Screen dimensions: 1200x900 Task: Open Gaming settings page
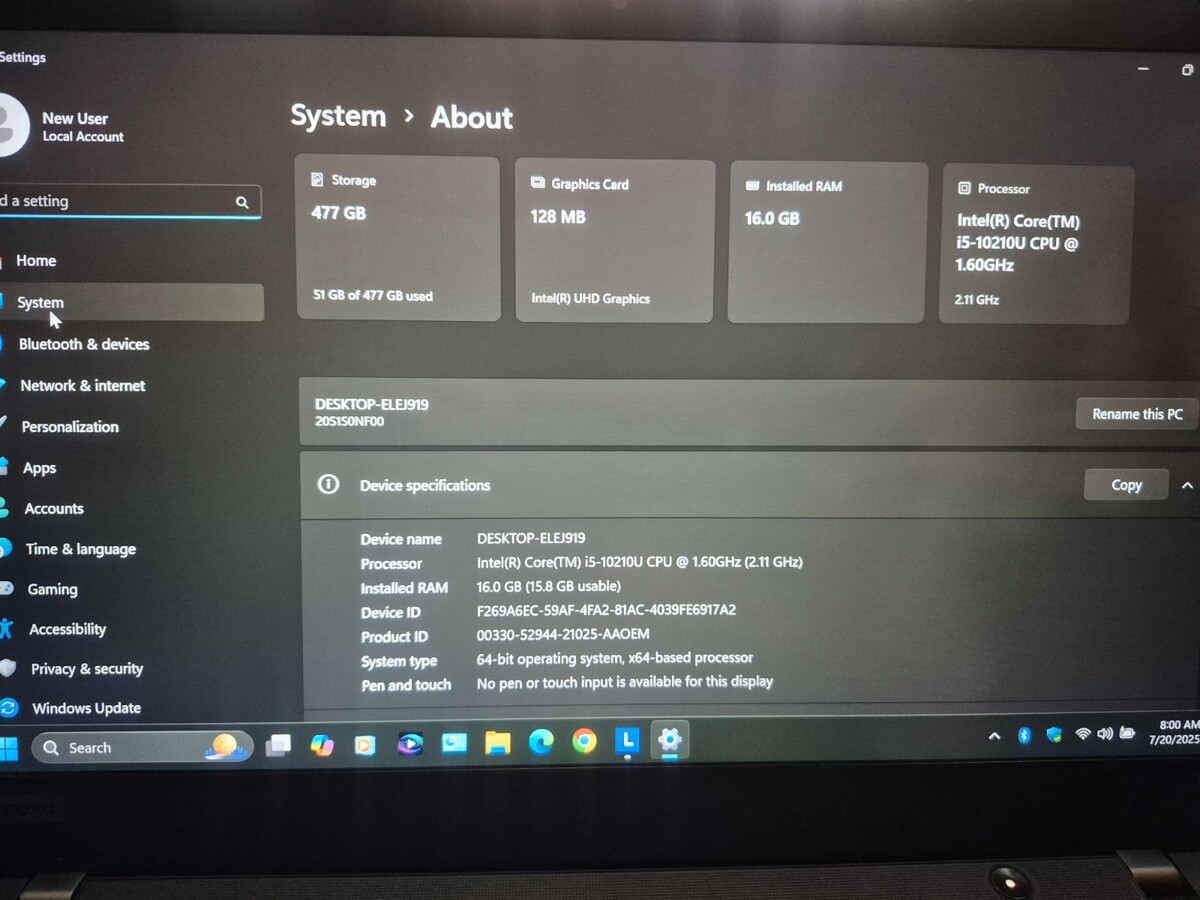[x=52, y=589]
